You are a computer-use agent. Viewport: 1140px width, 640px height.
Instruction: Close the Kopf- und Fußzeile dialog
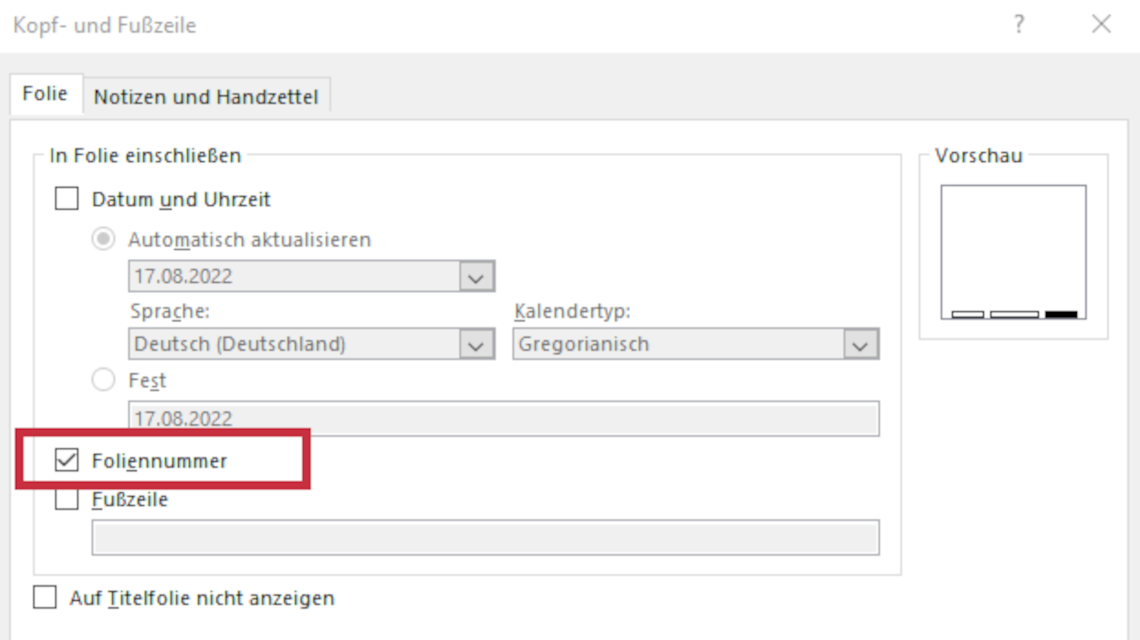[x=1101, y=24]
